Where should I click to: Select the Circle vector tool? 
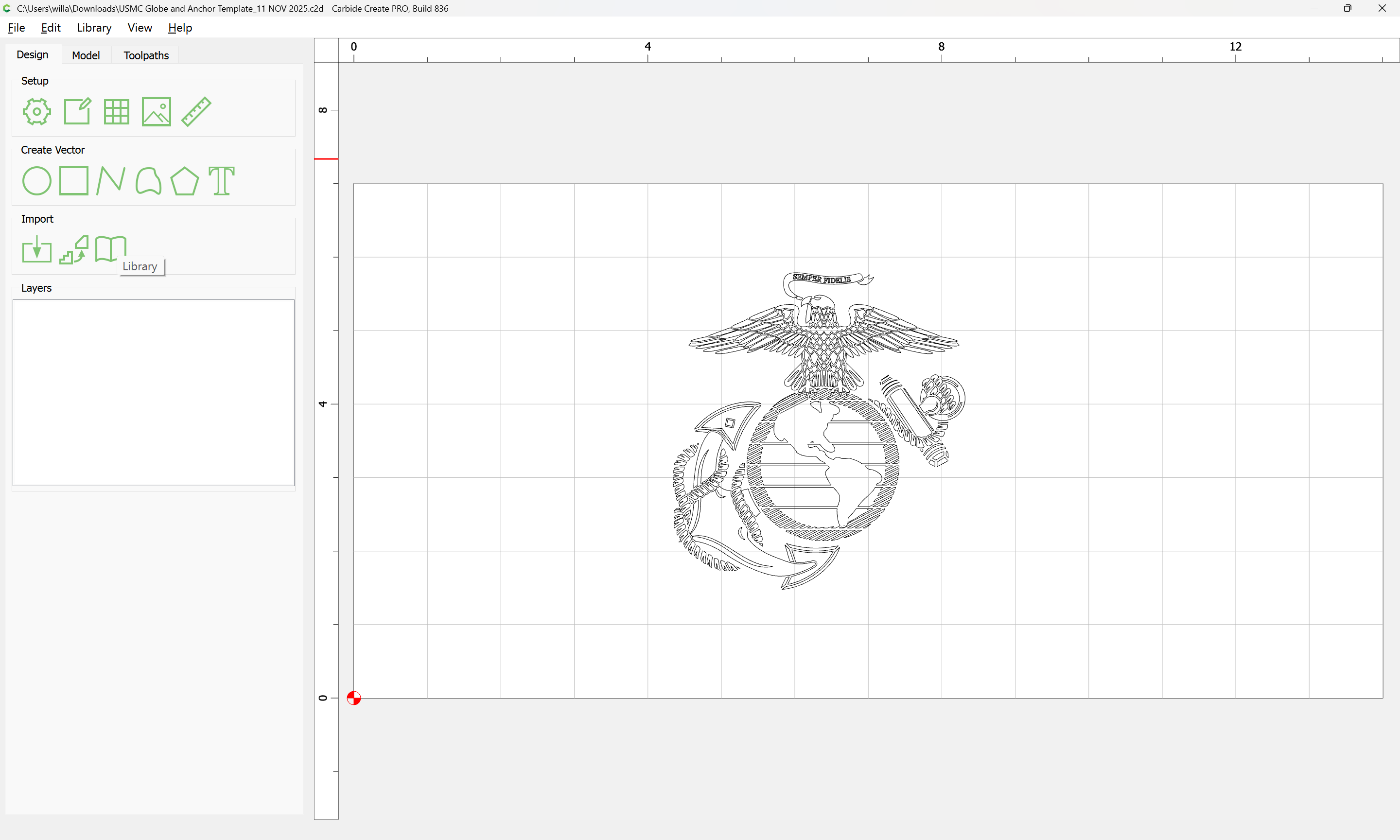tap(37, 181)
